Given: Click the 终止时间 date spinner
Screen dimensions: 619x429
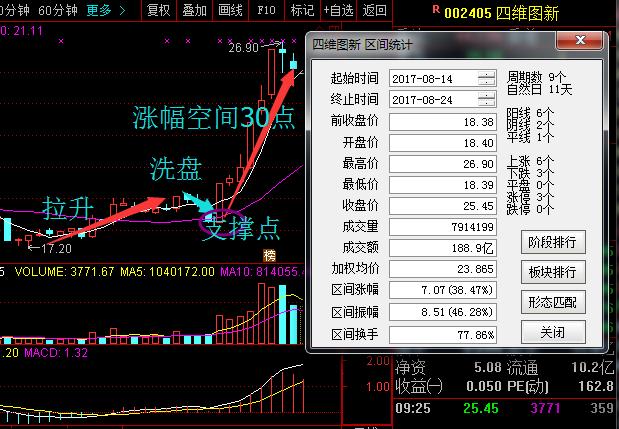Looking at the screenshot, I should pyautogui.click(x=486, y=100).
